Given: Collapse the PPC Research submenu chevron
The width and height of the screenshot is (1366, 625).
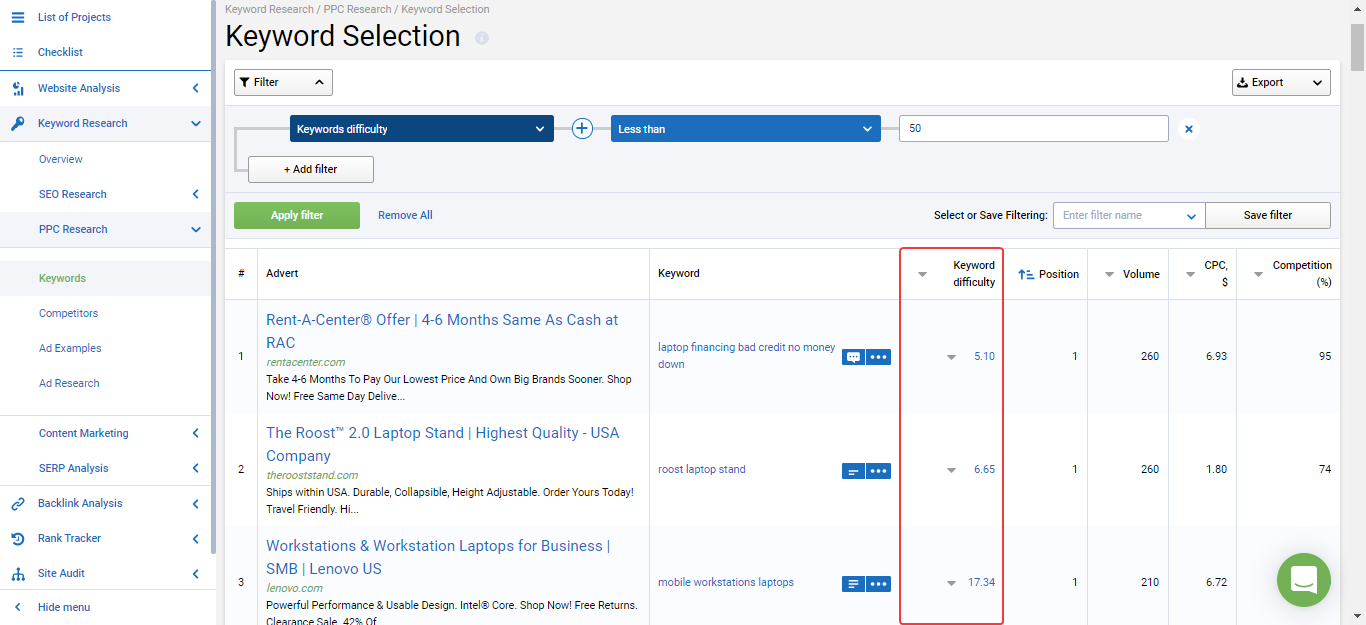Looking at the screenshot, I should [195, 229].
